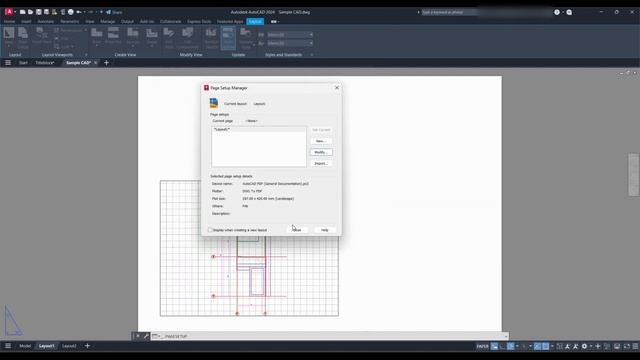The width and height of the screenshot is (640, 360).
Task: Click the Help button in Page Setup Manager
Action: tap(324, 230)
